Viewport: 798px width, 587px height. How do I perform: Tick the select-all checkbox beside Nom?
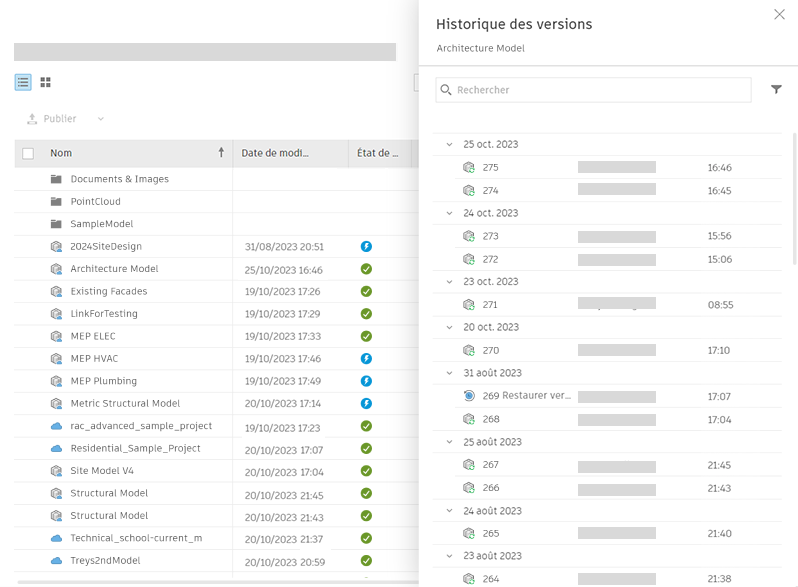pyautogui.click(x=28, y=153)
